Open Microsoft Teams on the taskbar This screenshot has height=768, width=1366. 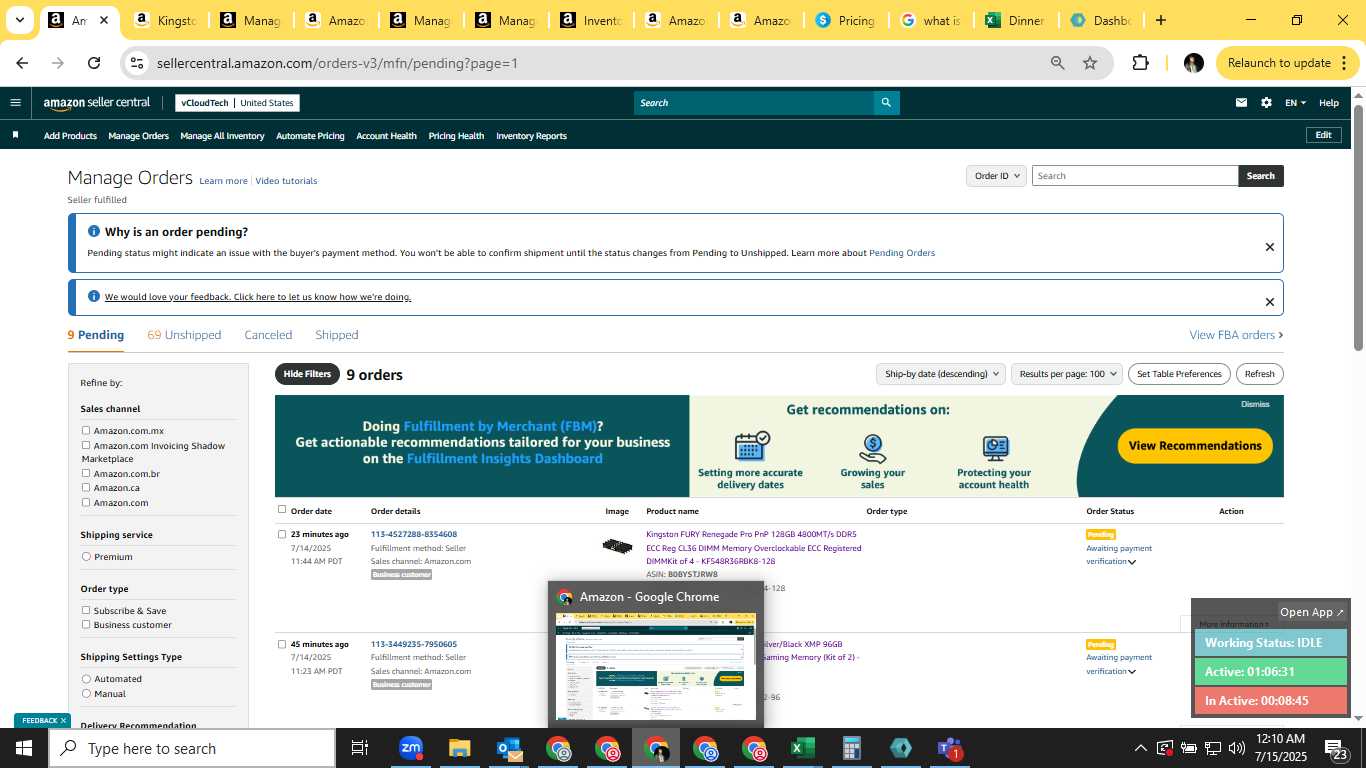pyautogui.click(x=949, y=748)
